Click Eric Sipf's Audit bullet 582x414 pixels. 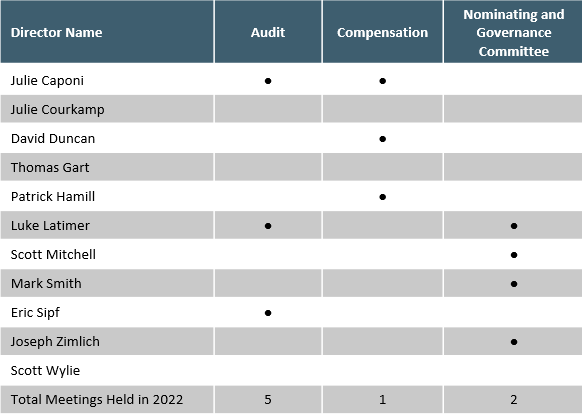[268, 313]
